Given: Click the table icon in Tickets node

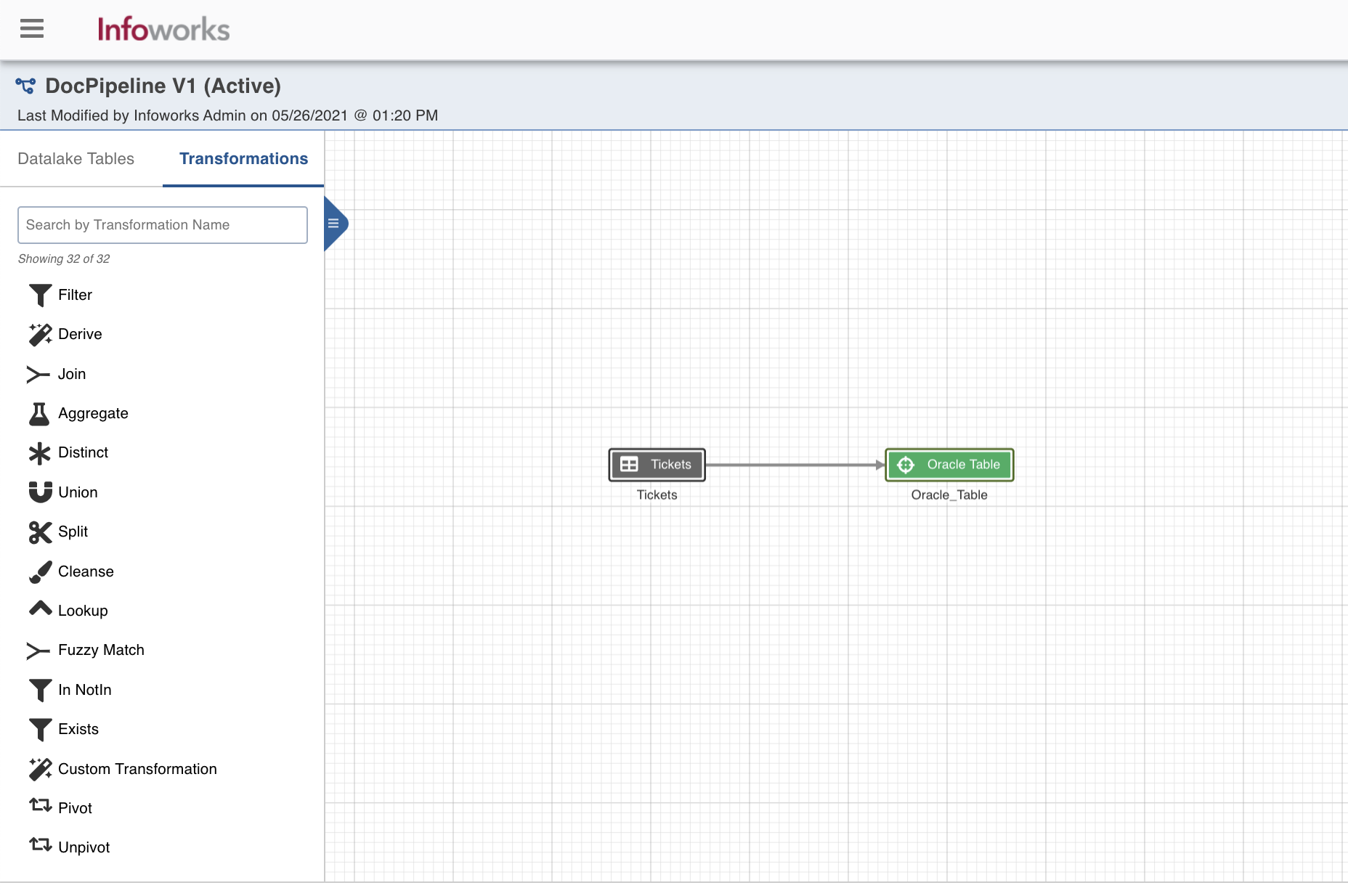Looking at the screenshot, I should [629, 465].
